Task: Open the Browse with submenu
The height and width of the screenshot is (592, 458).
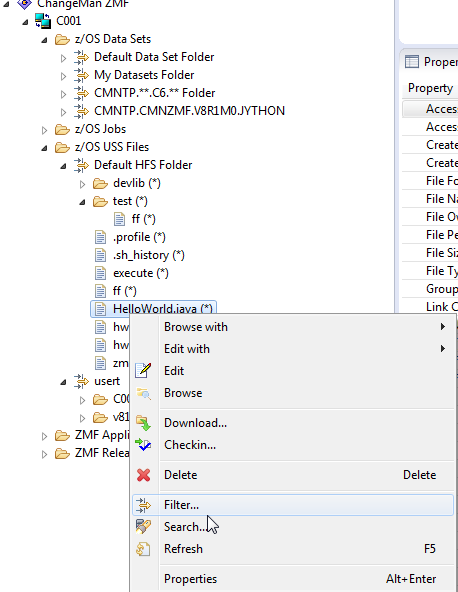Action: 293,327
